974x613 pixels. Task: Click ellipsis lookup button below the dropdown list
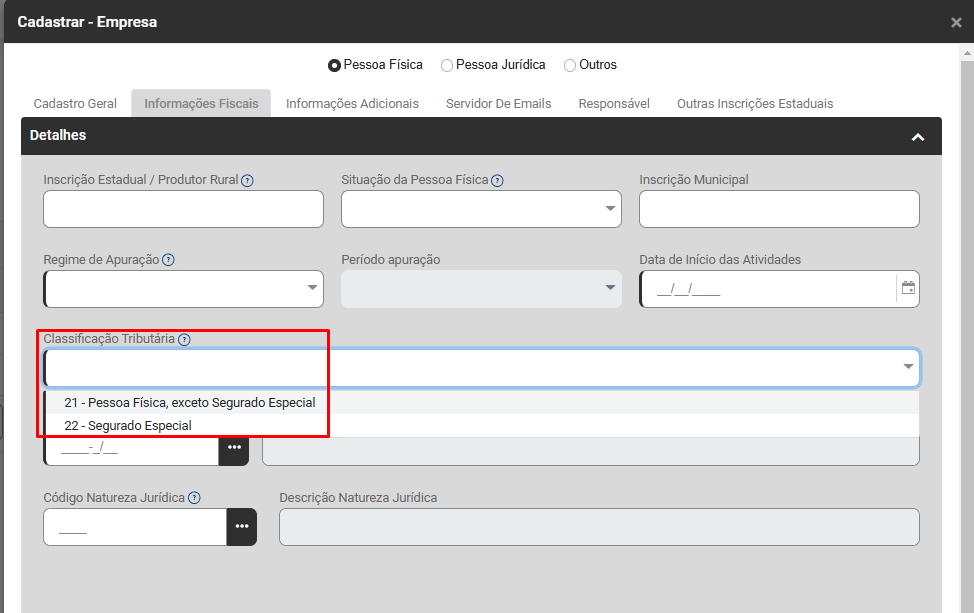pos(233,448)
